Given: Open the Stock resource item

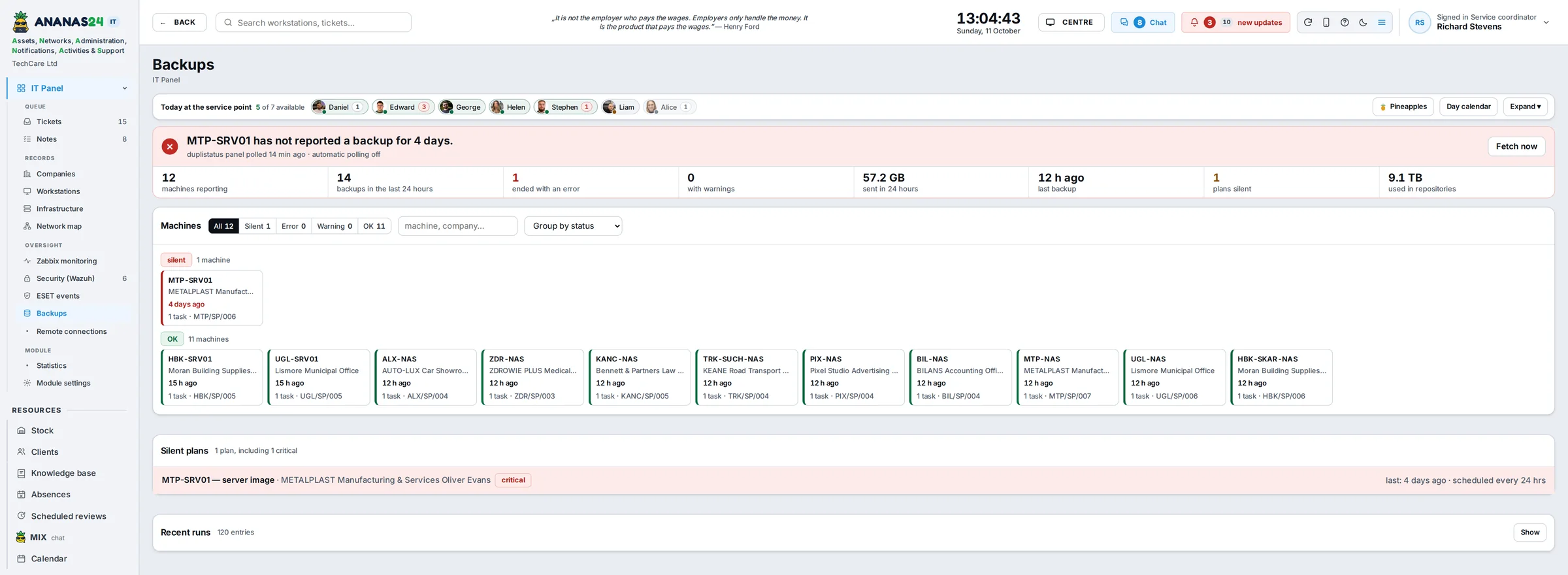Looking at the screenshot, I should [71, 431].
